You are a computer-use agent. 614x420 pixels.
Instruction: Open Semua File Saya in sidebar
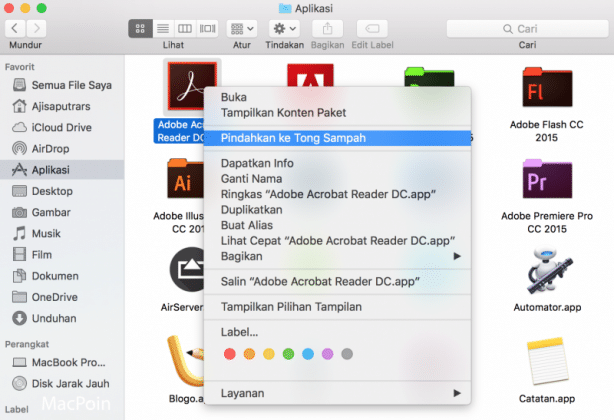(x=62, y=85)
